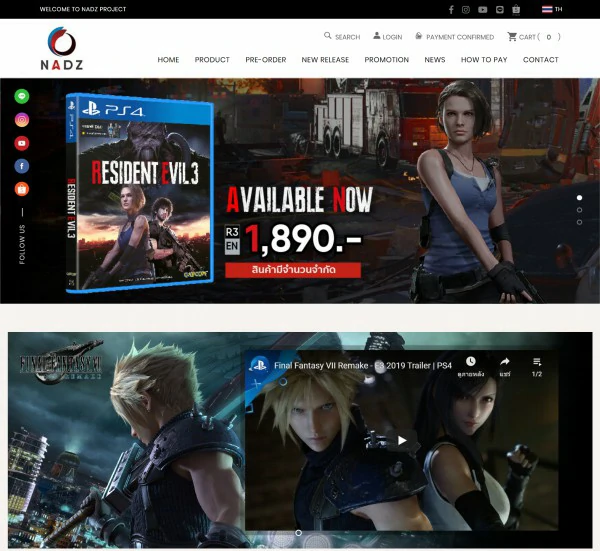Select first banner slide dot
The width and height of the screenshot is (600, 551).
[579, 197]
